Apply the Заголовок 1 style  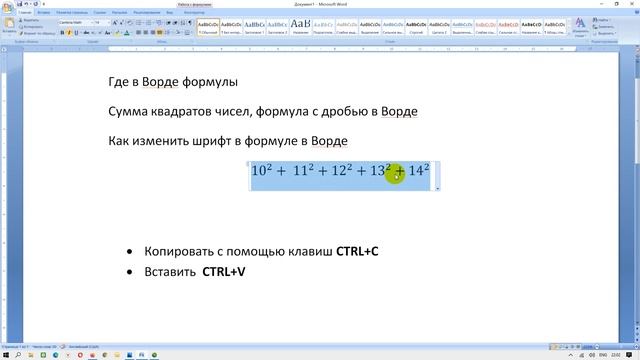click(x=254, y=27)
